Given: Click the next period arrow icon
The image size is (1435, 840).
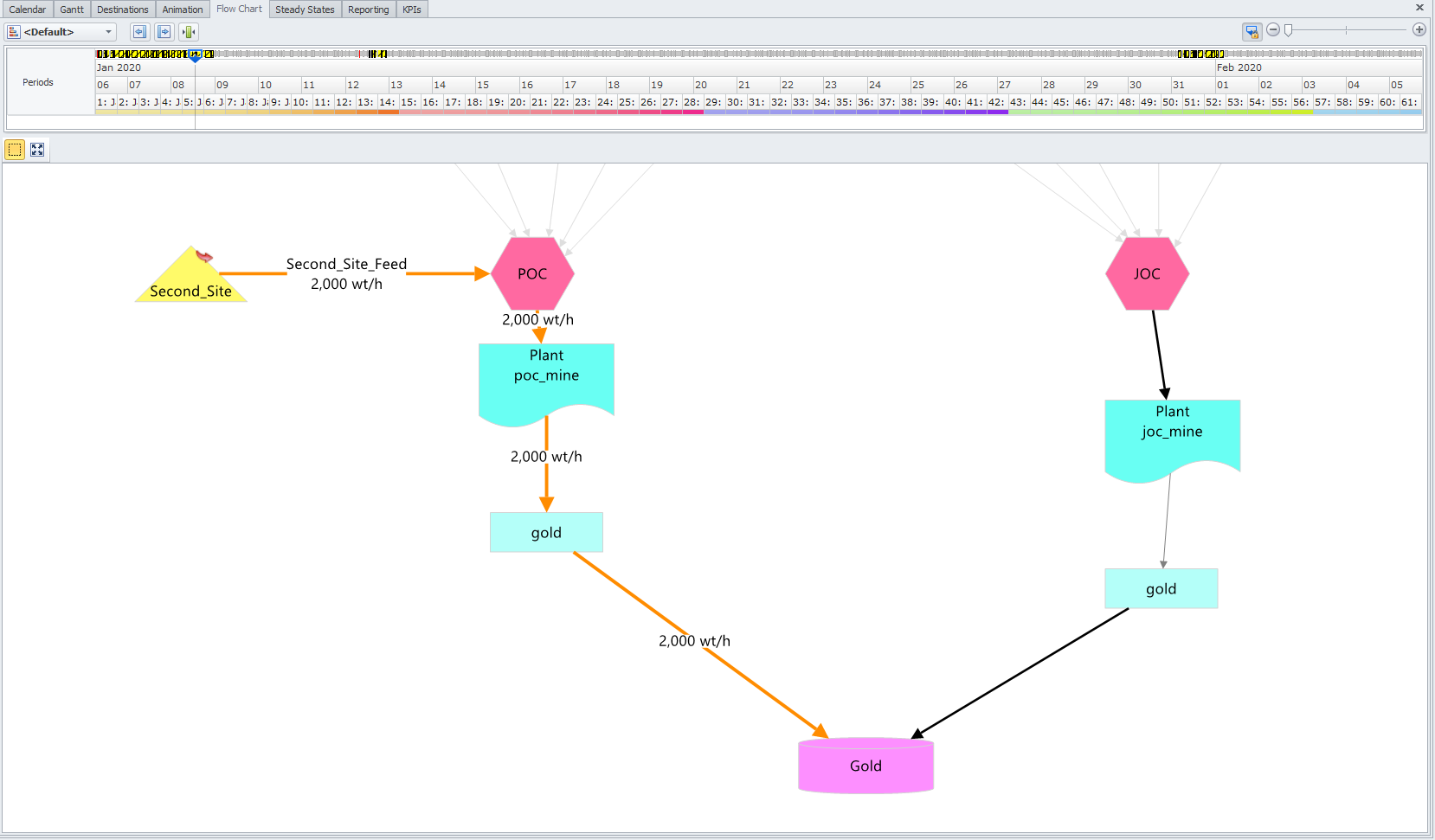Looking at the screenshot, I should point(164,32).
